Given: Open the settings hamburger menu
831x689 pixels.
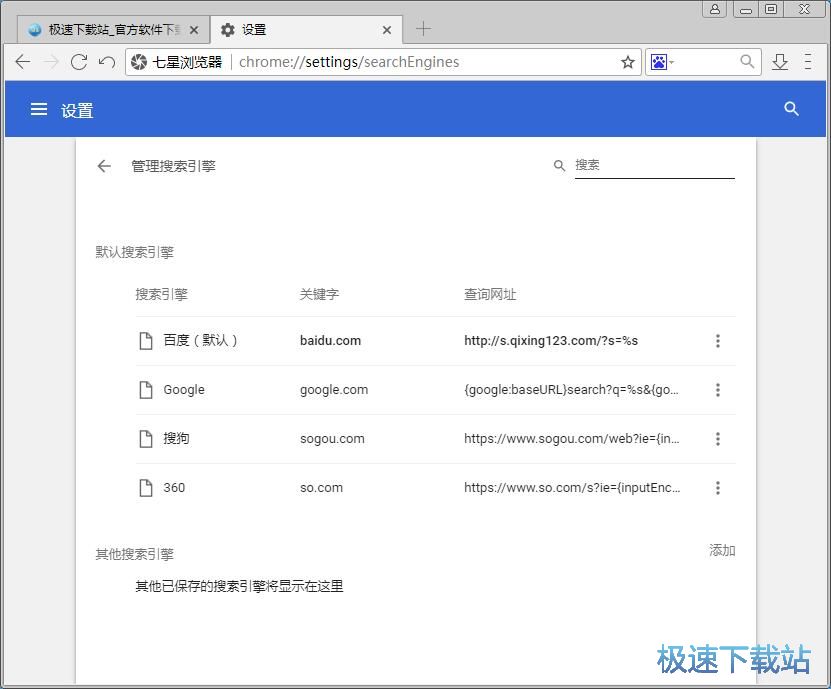Looking at the screenshot, I should click(39, 109).
